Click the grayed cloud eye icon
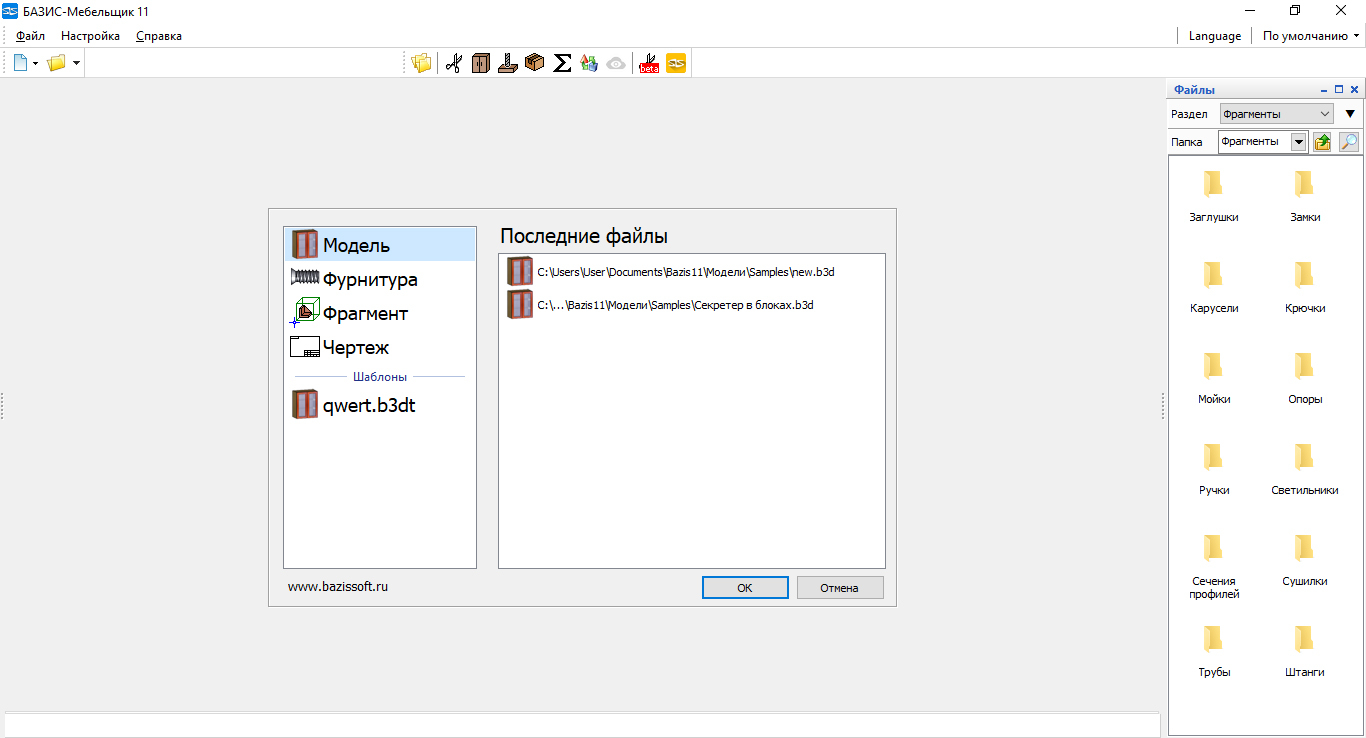This screenshot has height=738, width=1366. [x=616, y=63]
